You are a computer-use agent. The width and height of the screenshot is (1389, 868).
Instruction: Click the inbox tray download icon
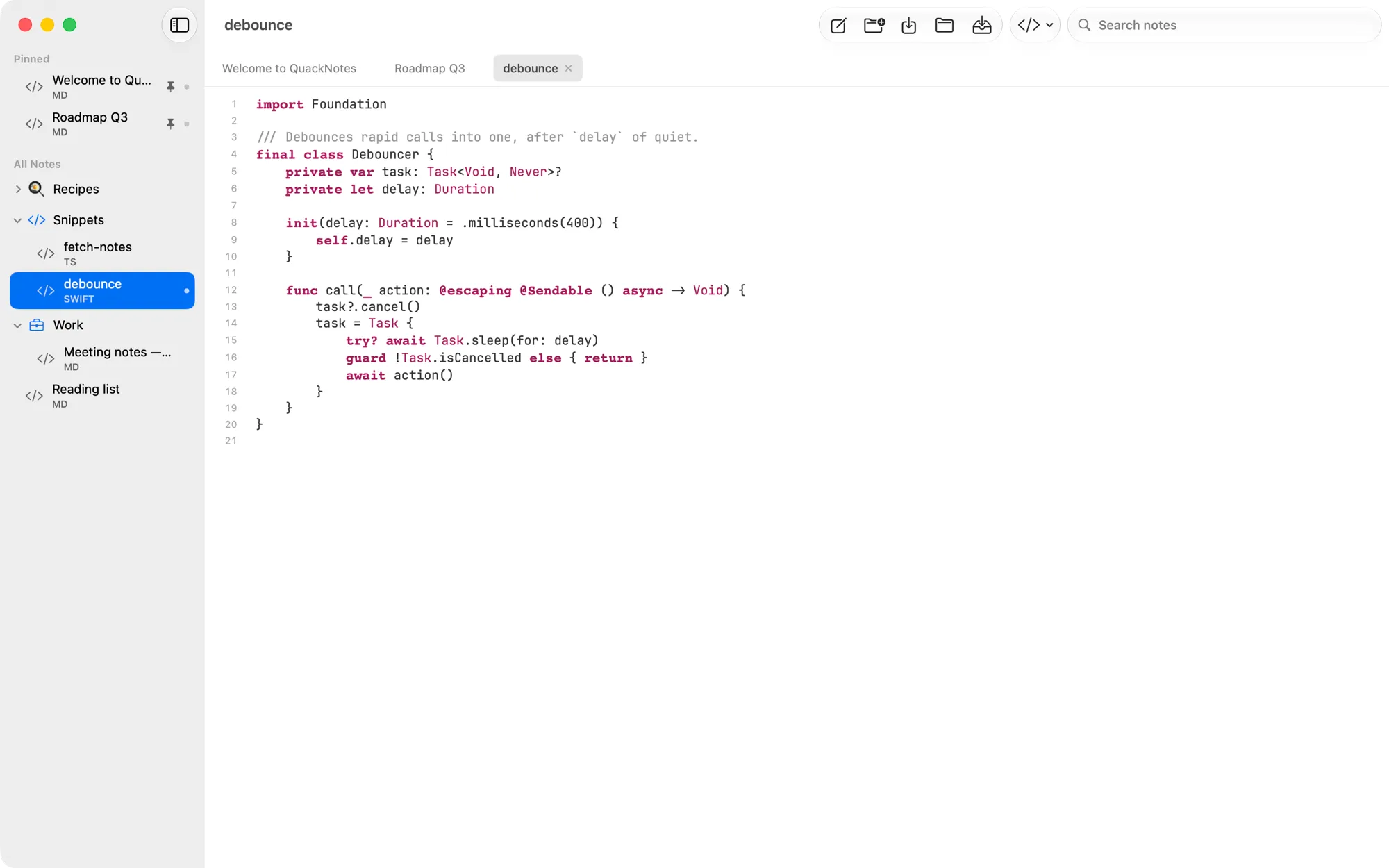click(981, 26)
